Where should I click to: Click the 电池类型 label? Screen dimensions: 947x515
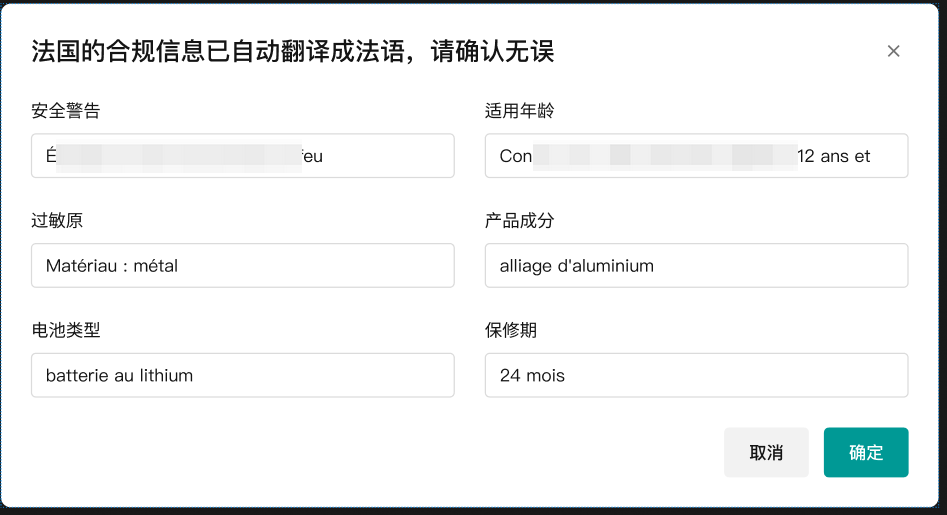pyautogui.click(x=66, y=331)
